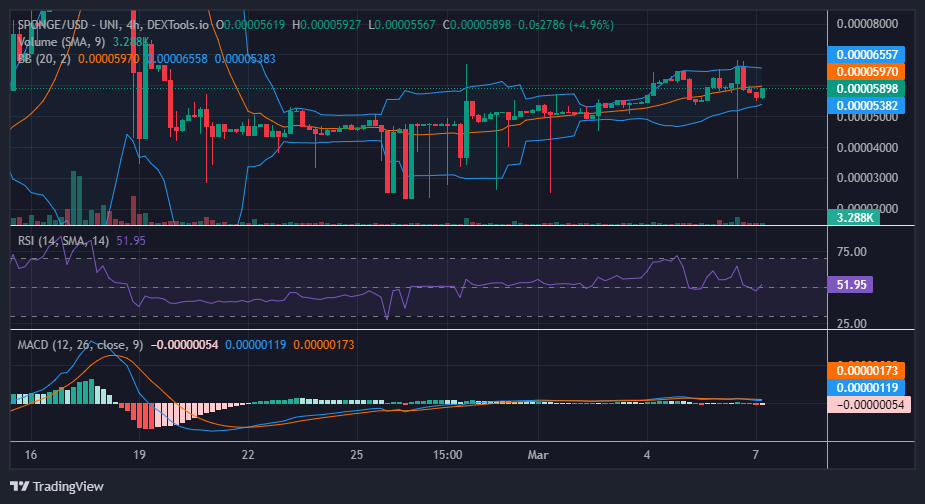Click the 15:00 time axis label
Viewport: 925px width, 504px height.
click(447, 455)
